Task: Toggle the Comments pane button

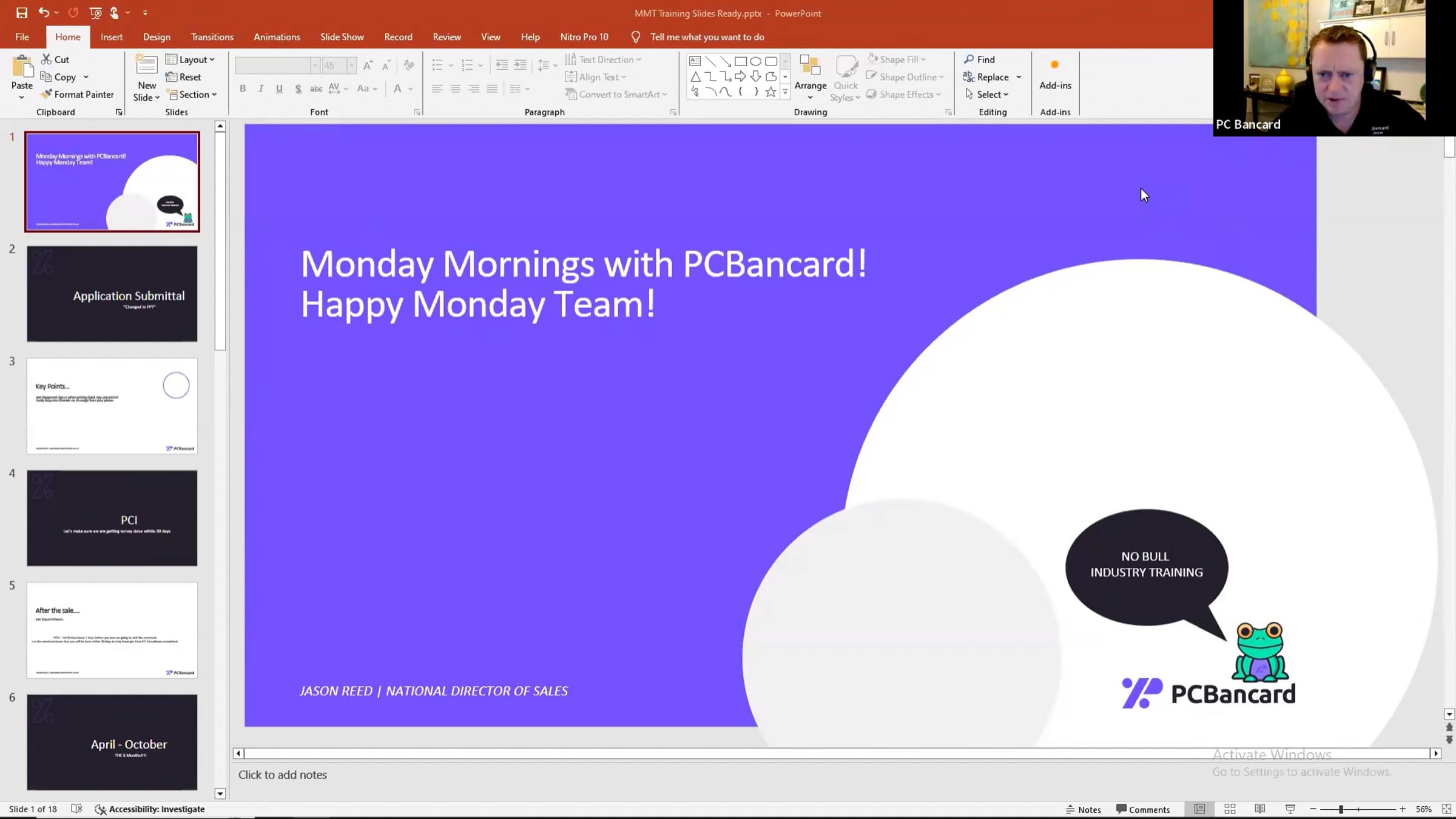Action: click(x=1143, y=809)
